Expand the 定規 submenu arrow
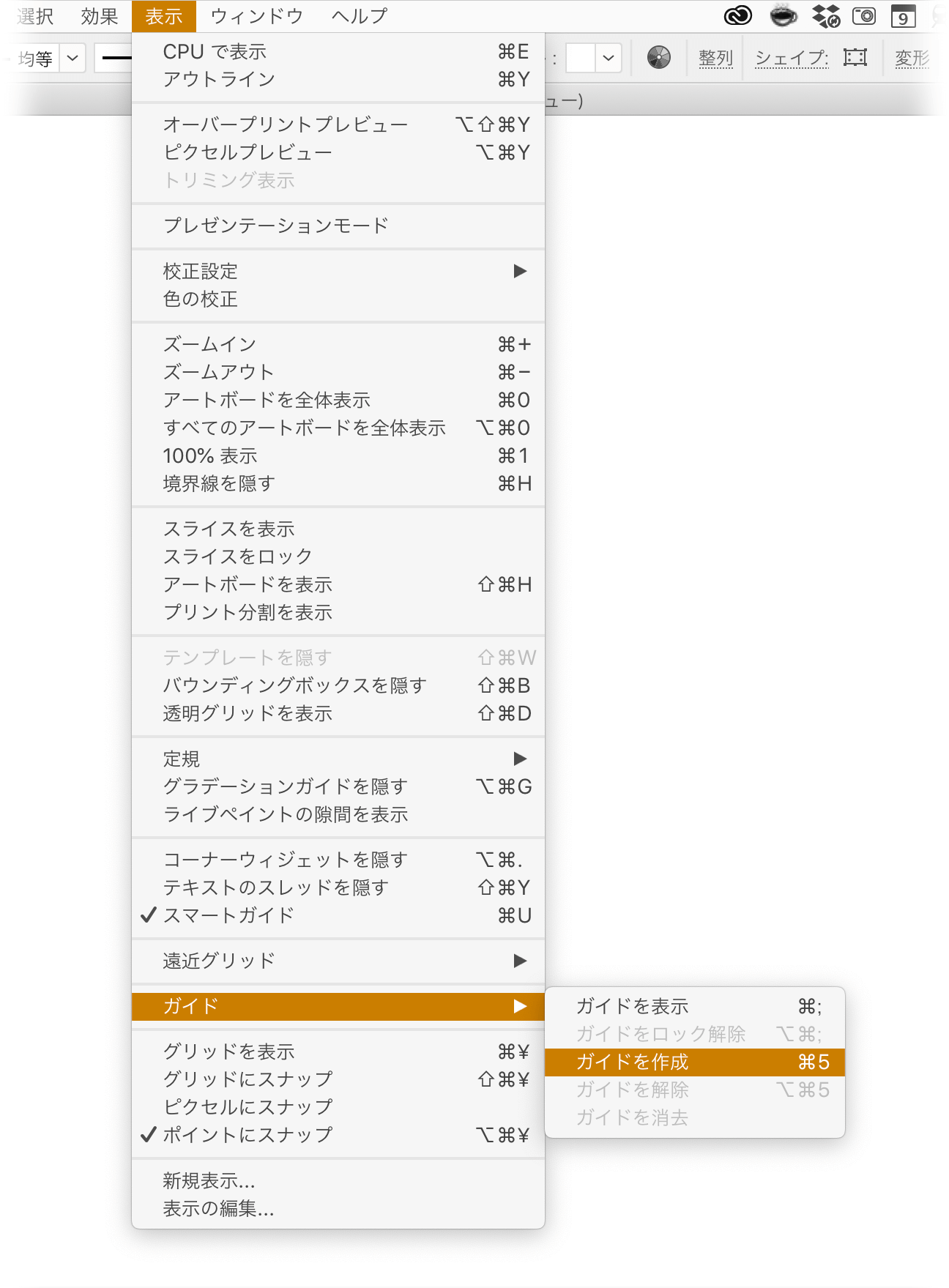 (x=520, y=759)
